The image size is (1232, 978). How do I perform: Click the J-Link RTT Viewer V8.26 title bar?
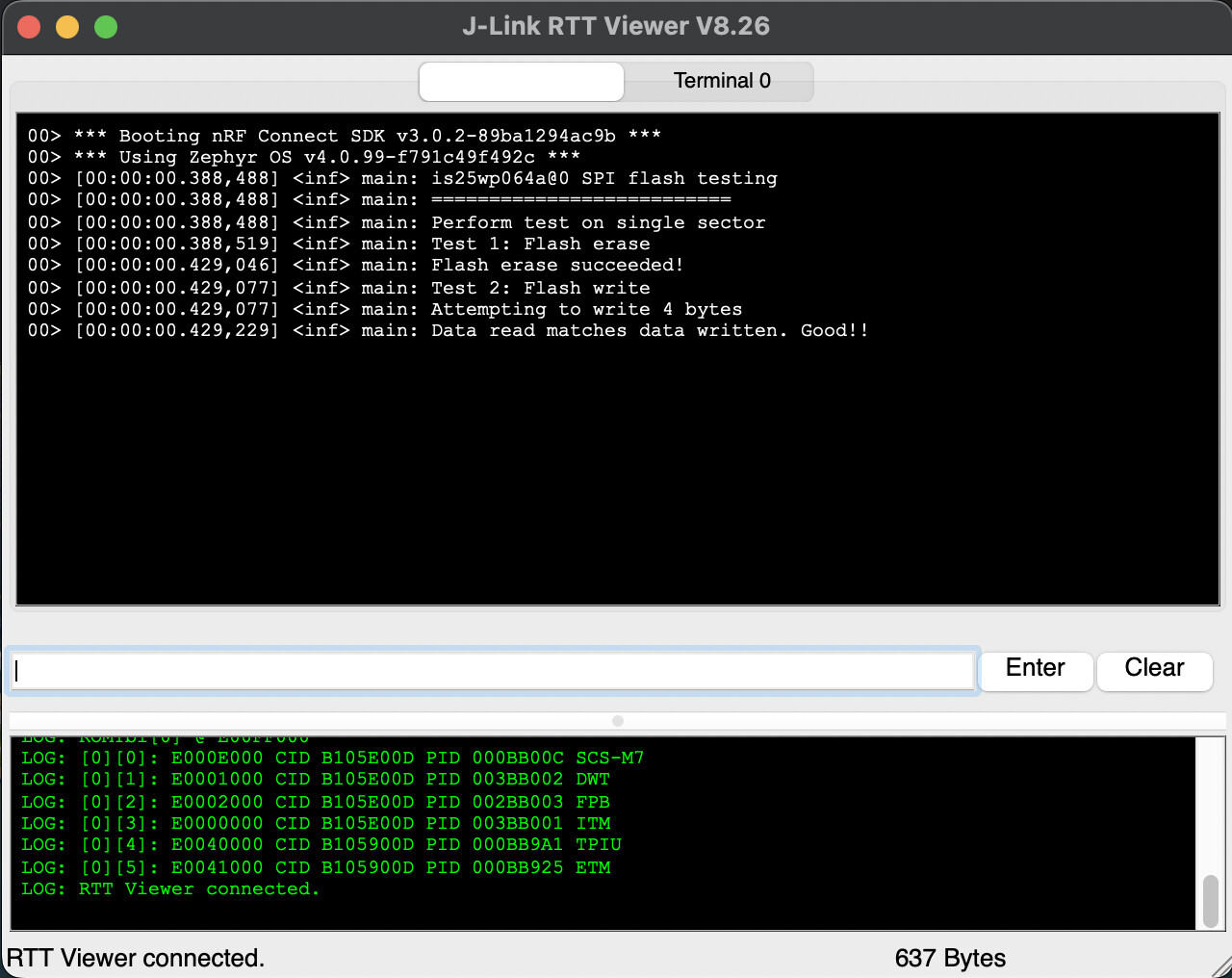click(616, 26)
